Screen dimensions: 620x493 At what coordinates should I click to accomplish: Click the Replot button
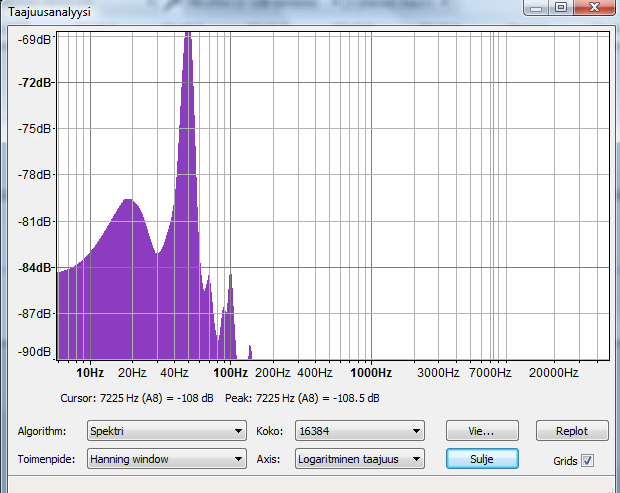(572, 431)
